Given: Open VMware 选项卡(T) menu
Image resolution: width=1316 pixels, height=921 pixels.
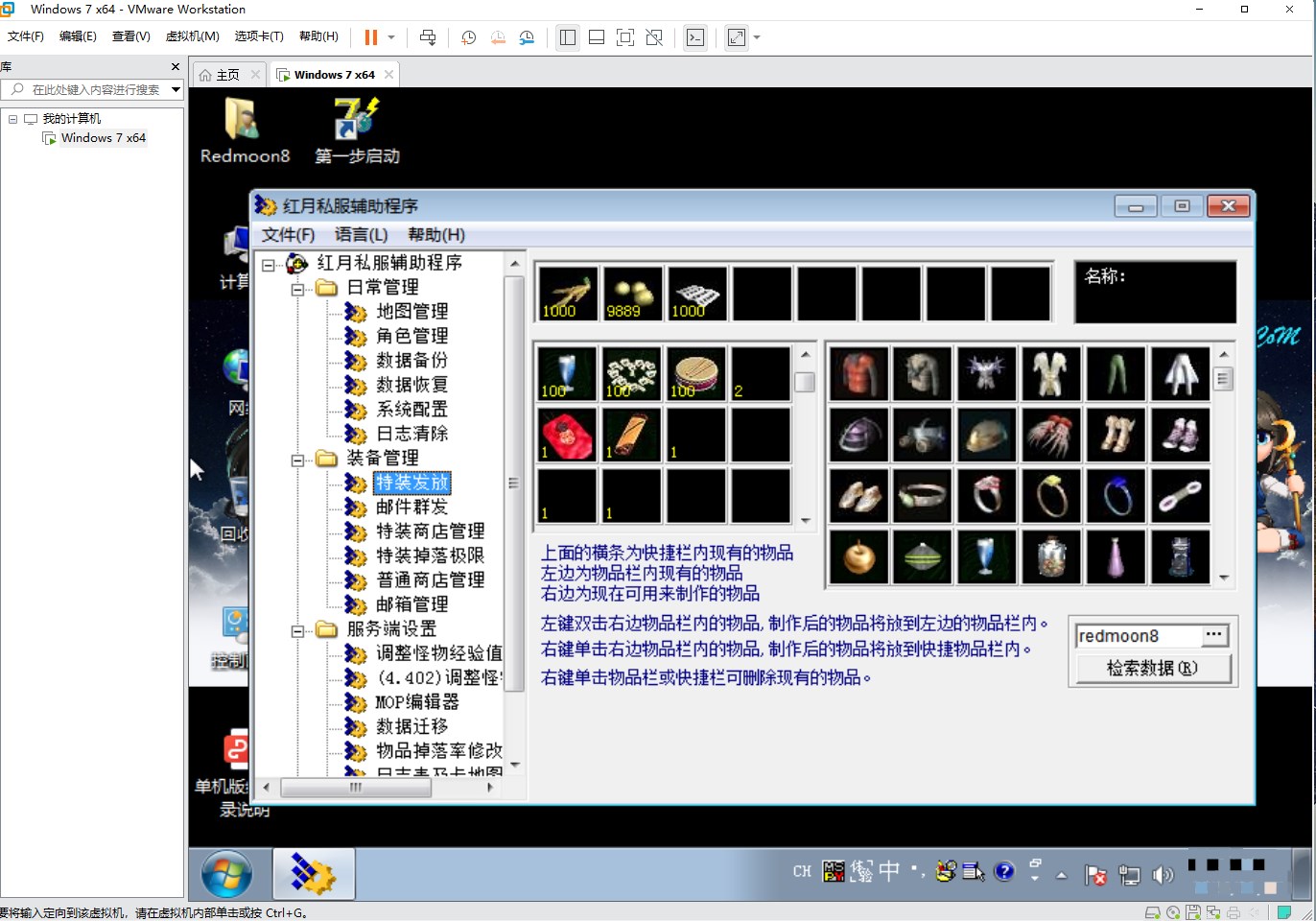Looking at the screenshot, I should (x=259, y=36).
